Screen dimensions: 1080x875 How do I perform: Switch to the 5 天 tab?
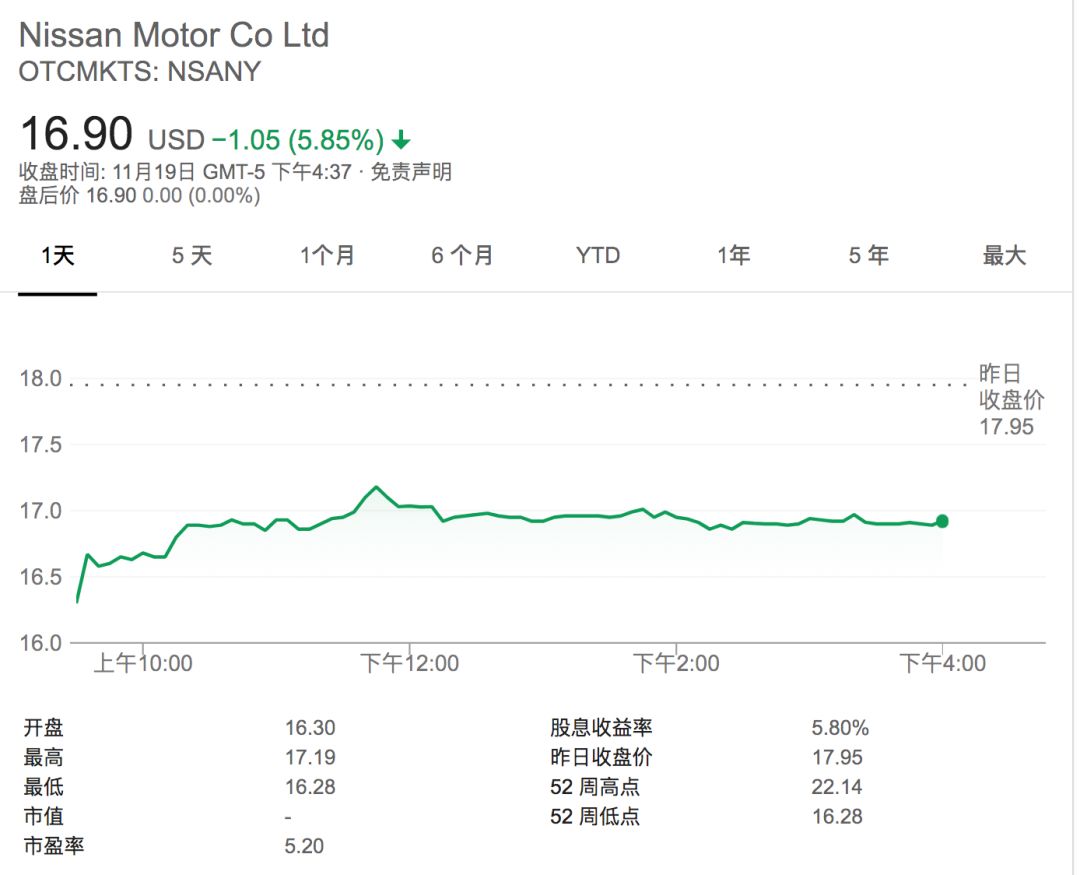pyautogui.click(x=192, y=256)
